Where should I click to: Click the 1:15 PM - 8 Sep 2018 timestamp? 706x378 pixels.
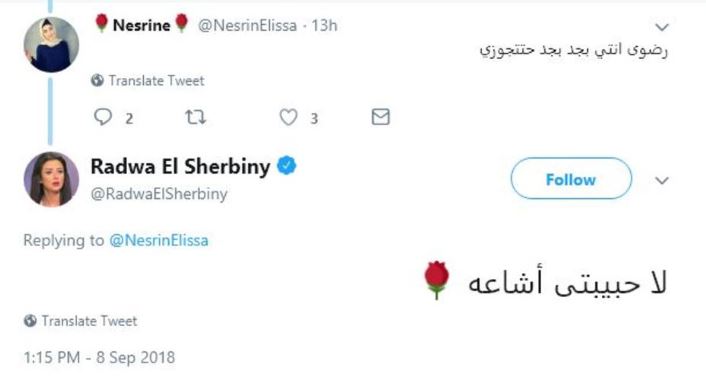pos(99,358)
